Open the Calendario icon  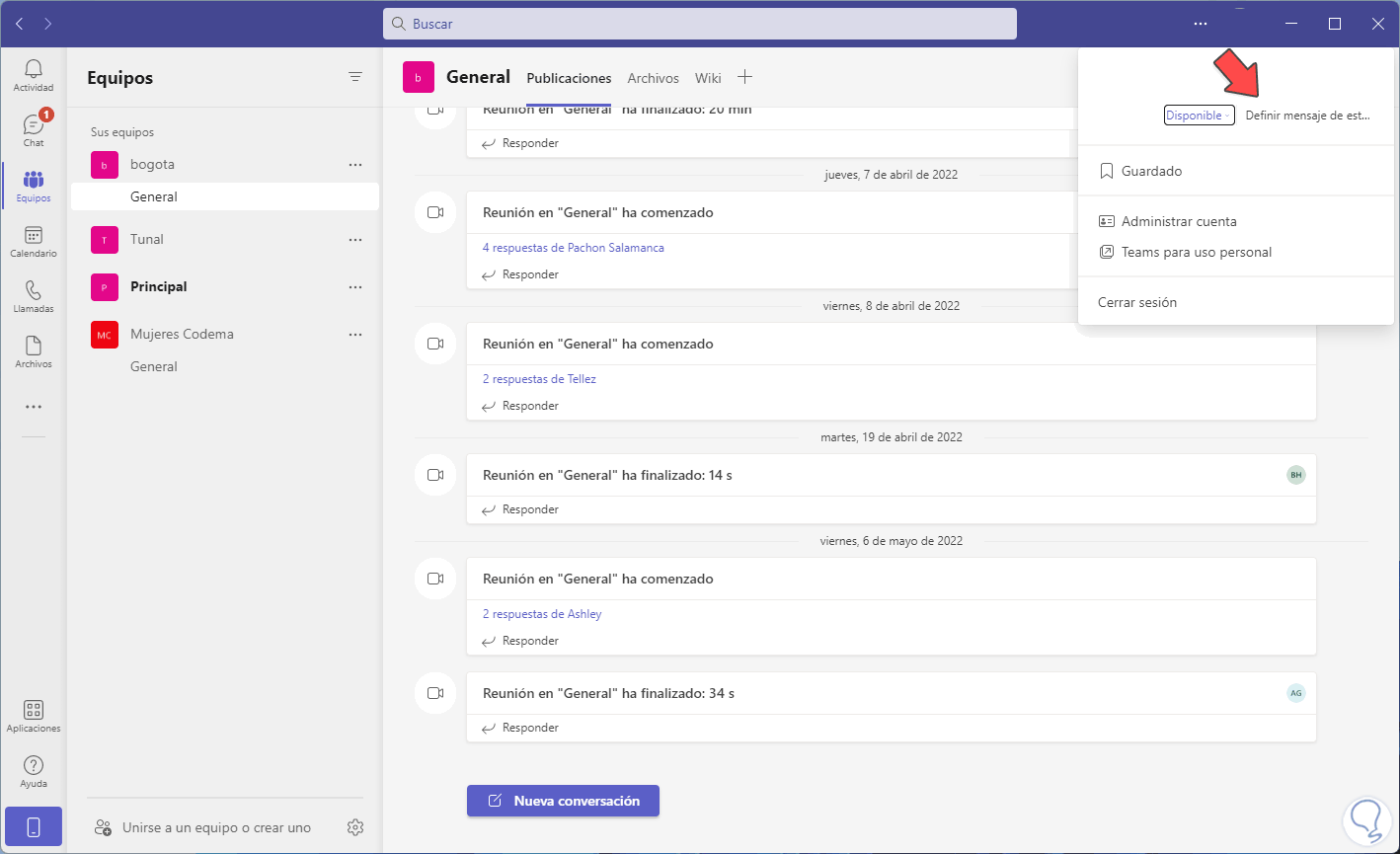point(34,241)
